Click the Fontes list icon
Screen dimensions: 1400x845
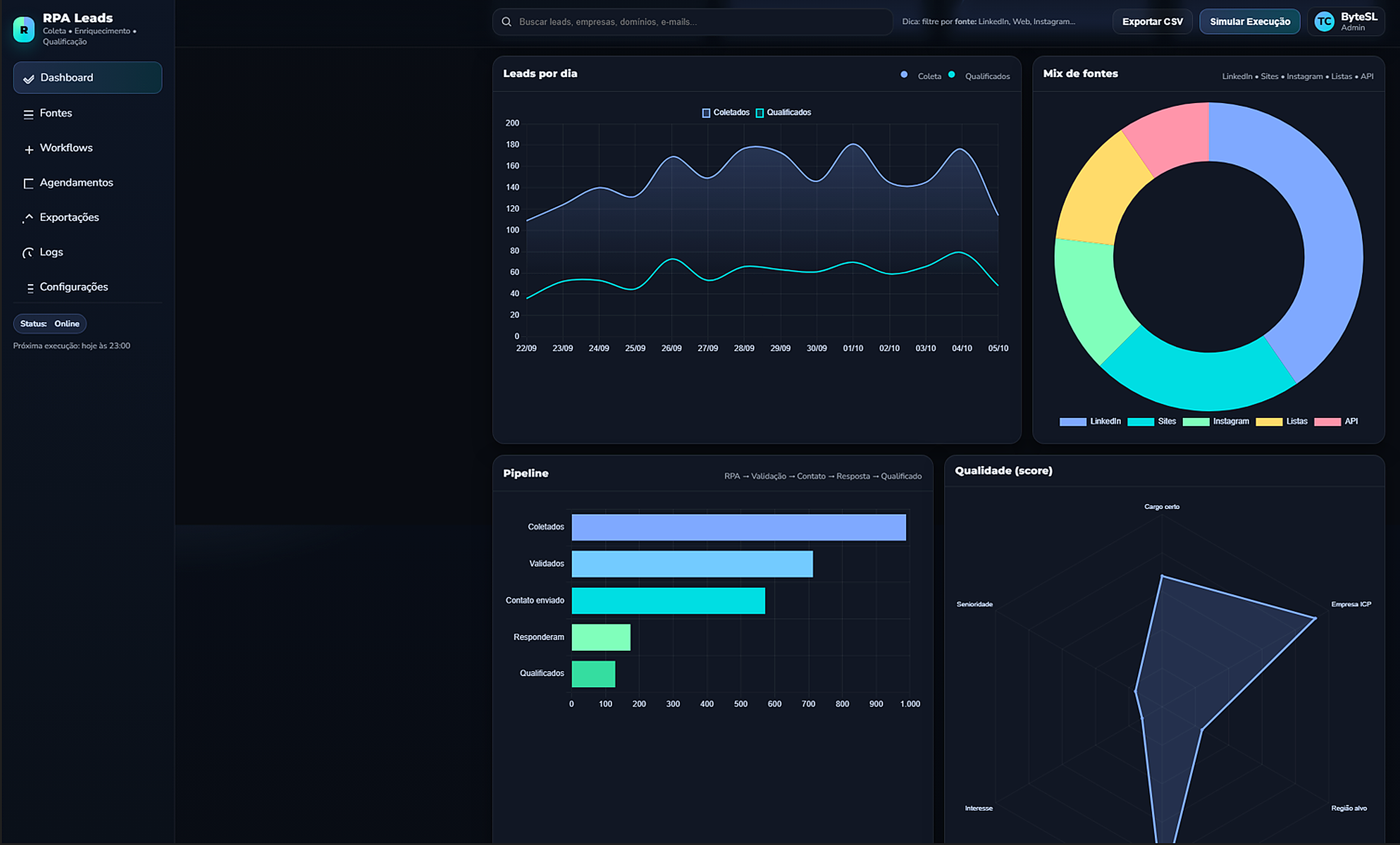[28, 114]
